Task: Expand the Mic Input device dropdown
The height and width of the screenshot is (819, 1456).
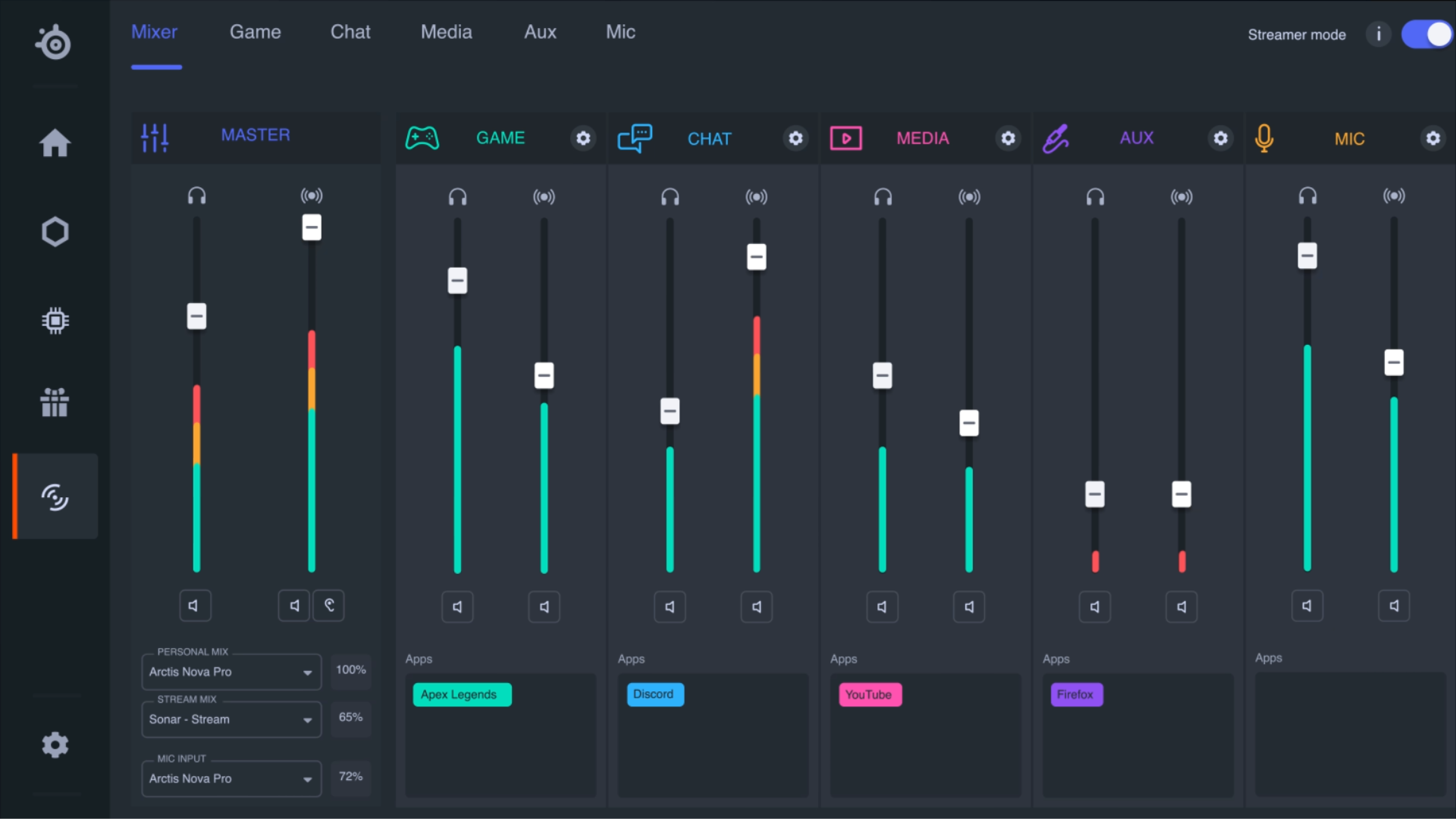Action: click(231, 779)
